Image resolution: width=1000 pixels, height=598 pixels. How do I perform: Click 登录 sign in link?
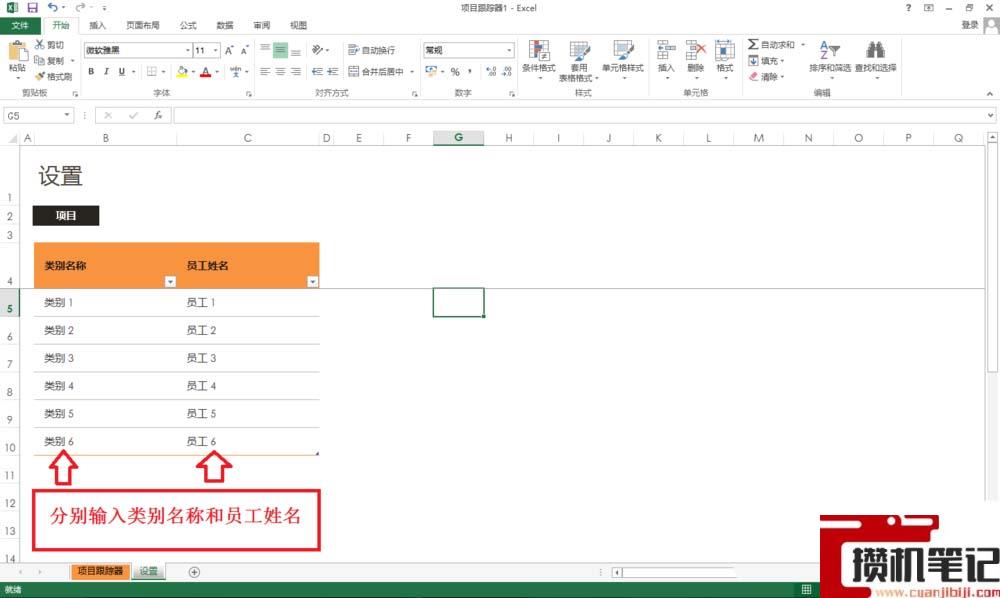(x=970, y=25)
